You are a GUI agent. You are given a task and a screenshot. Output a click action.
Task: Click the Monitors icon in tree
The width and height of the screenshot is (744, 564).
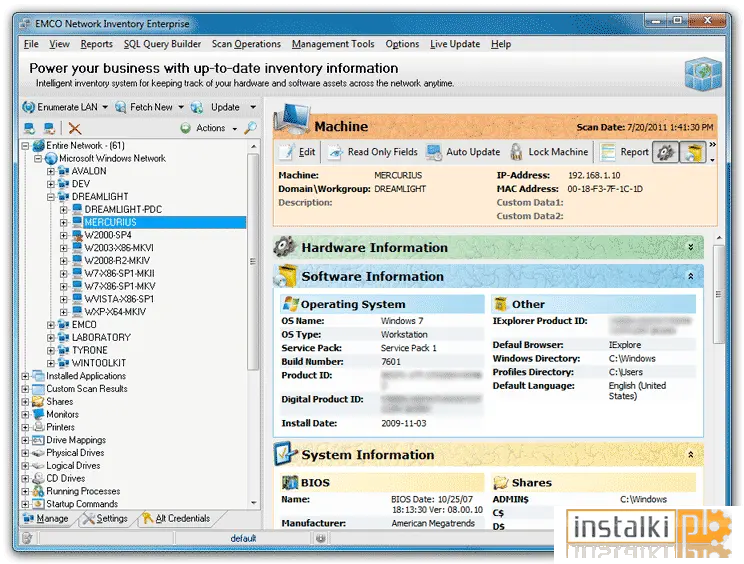pyautogui.click(x=38, y=414)
